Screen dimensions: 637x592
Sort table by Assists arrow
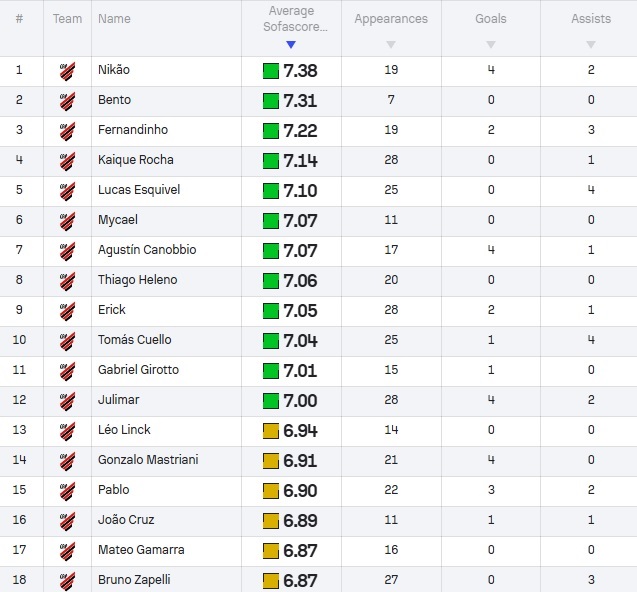(x=591, y=44)
